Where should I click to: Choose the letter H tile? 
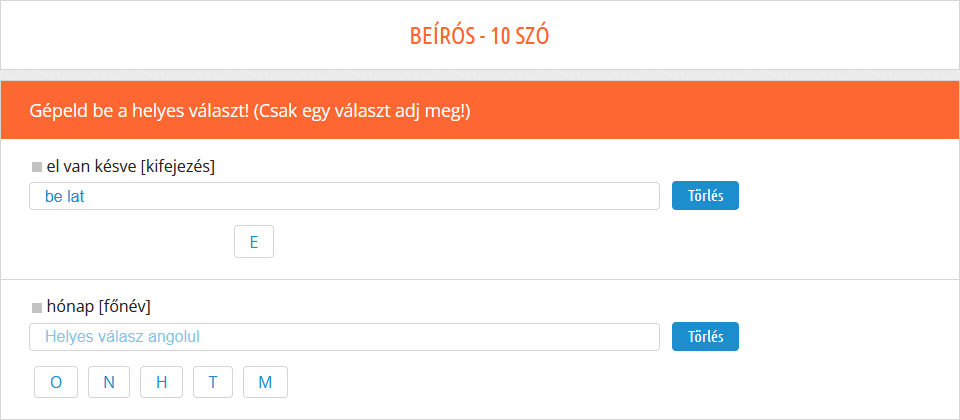[x=161, y=382]
